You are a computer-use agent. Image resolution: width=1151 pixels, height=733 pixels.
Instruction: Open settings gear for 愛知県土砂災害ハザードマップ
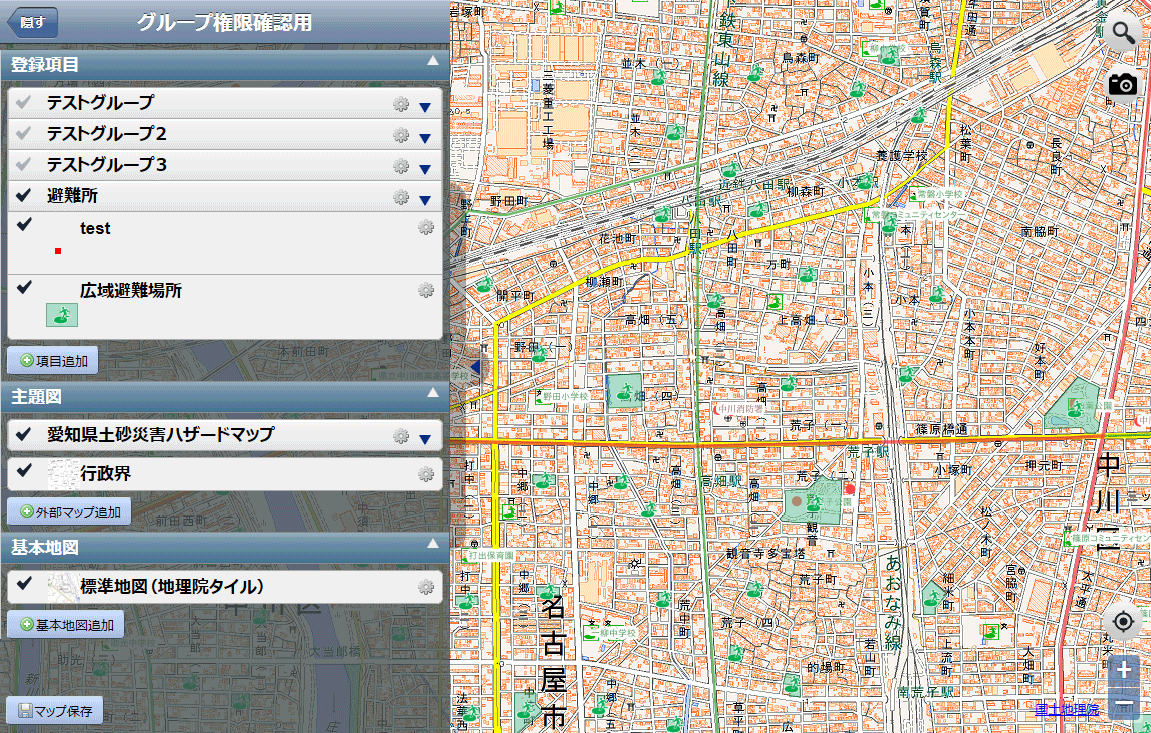tap(401, 436)
